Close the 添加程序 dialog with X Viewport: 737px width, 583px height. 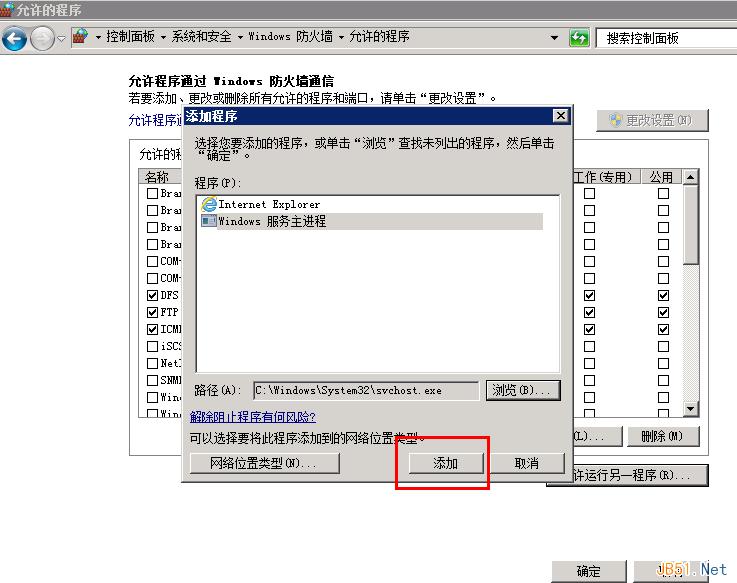[560, 116]
